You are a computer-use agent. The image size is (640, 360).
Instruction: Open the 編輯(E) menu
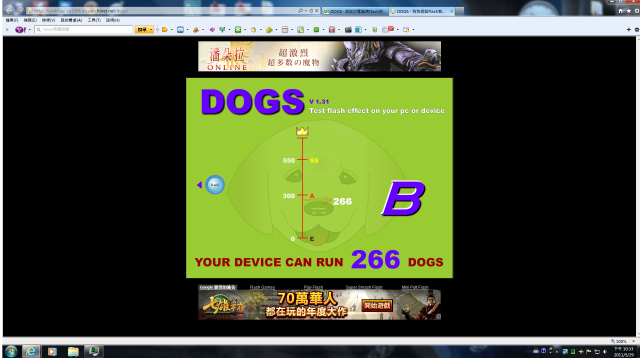tap(30, 20)
